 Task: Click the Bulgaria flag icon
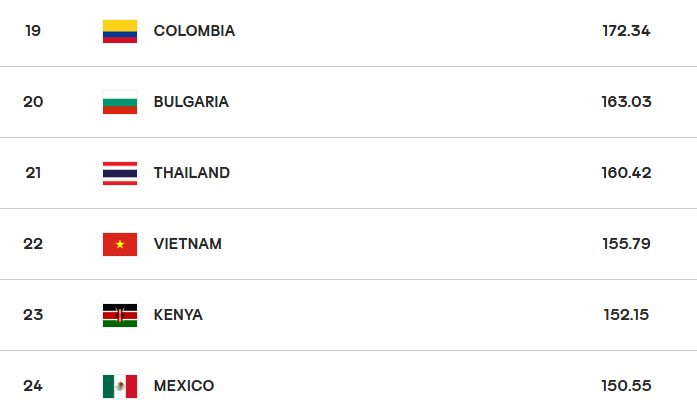point(120,102)
